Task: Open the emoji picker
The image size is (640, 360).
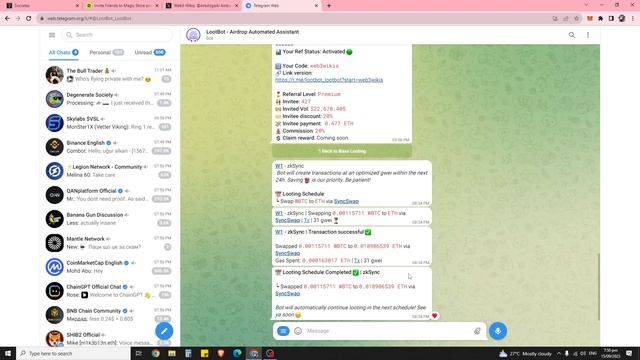Action: pyautogui.click(x=298, y=331)
